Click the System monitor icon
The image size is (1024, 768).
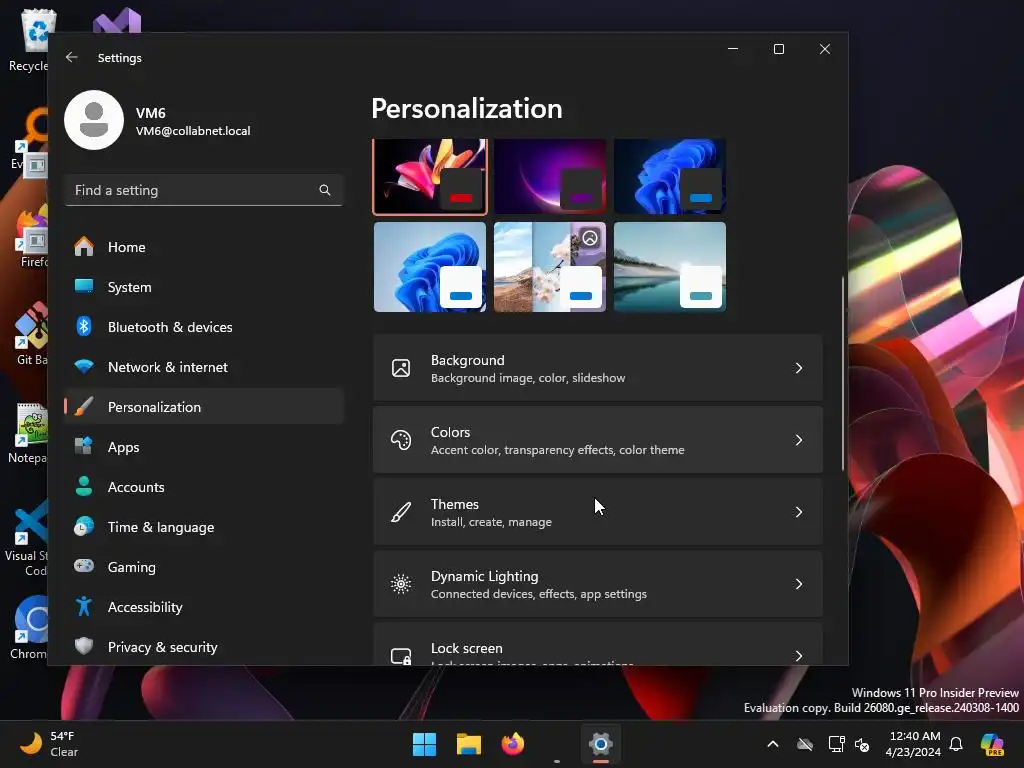click(84, 286)
